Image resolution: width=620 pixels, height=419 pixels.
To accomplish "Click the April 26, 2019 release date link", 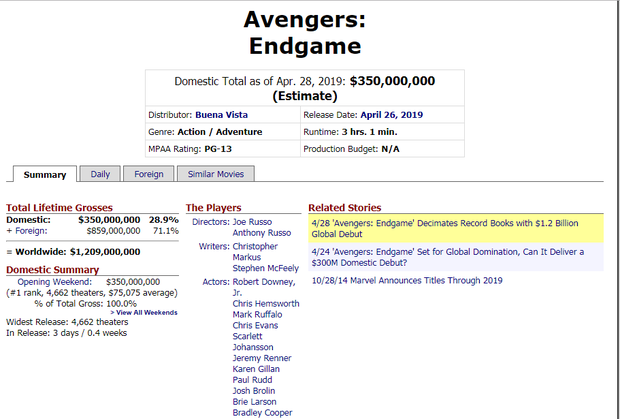I will click(391, 115).
